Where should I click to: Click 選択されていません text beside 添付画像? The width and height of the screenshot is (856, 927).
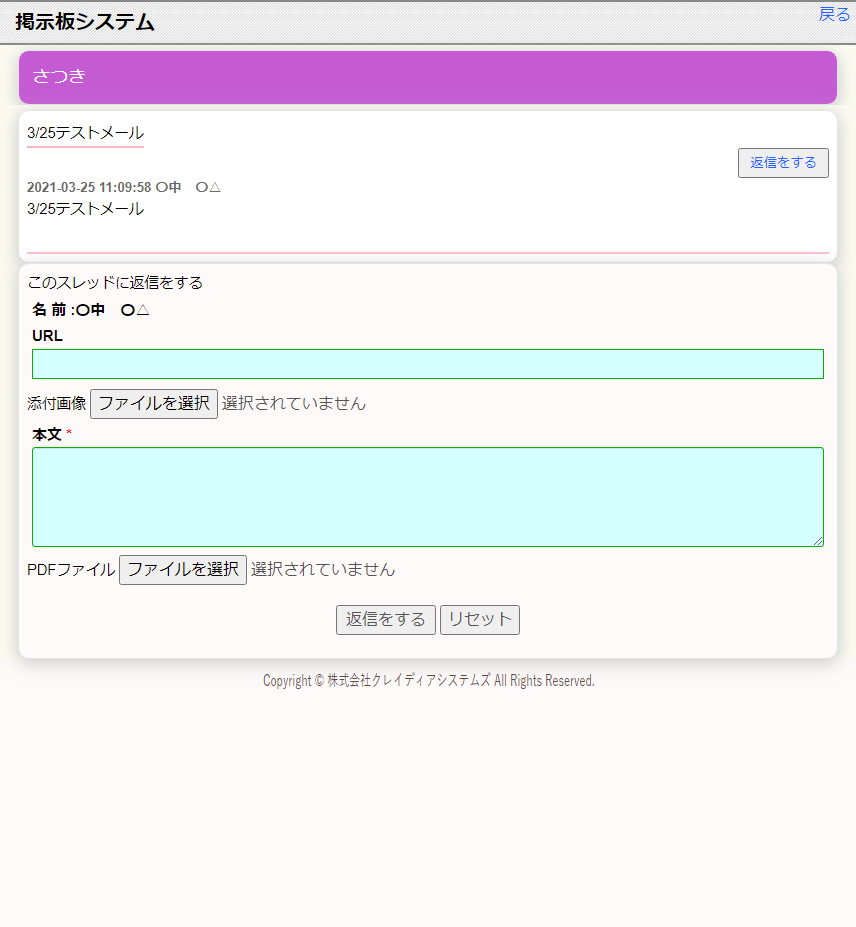click(294, 404)
